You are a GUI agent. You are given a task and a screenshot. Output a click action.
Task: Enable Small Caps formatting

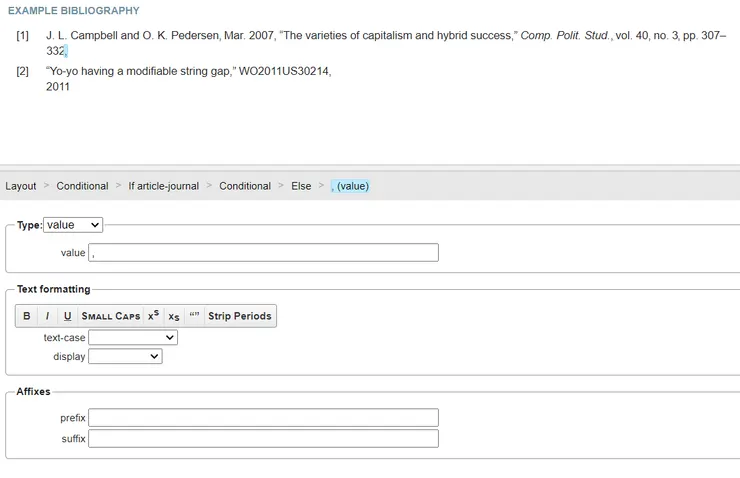[111, 316]
